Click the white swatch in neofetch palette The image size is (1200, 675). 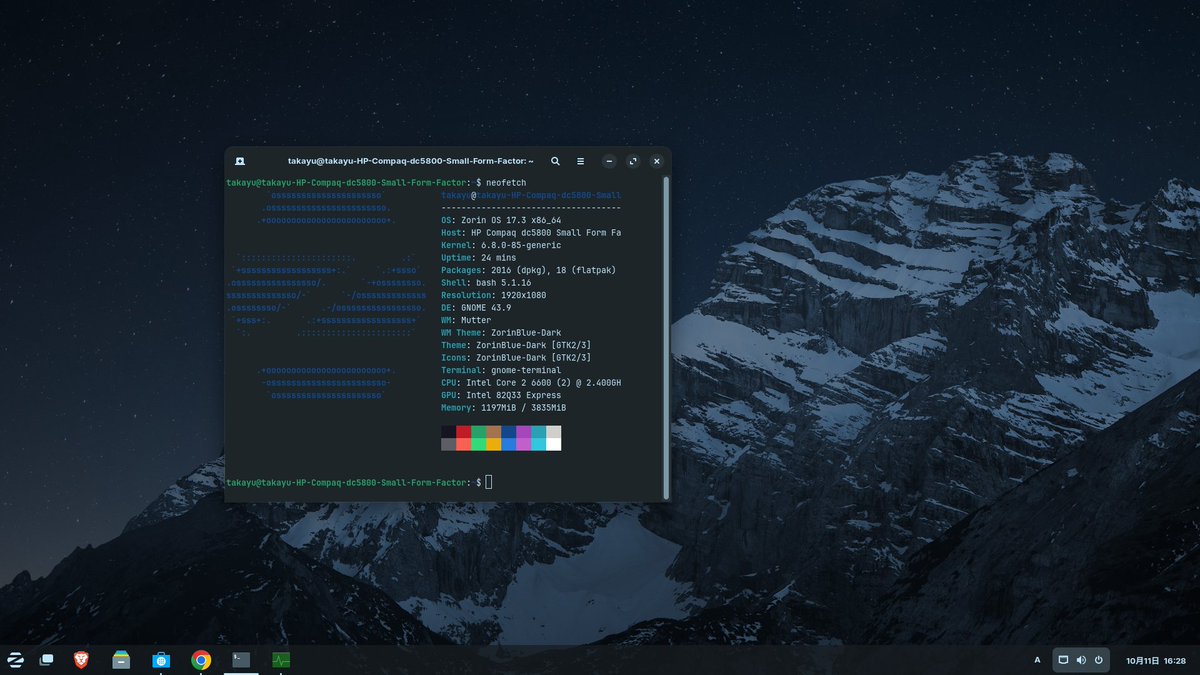[x=554, y=444]
